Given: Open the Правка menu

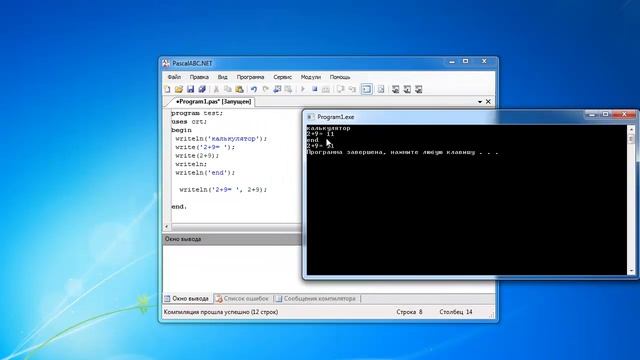Looking at the screenshot, I should coord(199,77).
